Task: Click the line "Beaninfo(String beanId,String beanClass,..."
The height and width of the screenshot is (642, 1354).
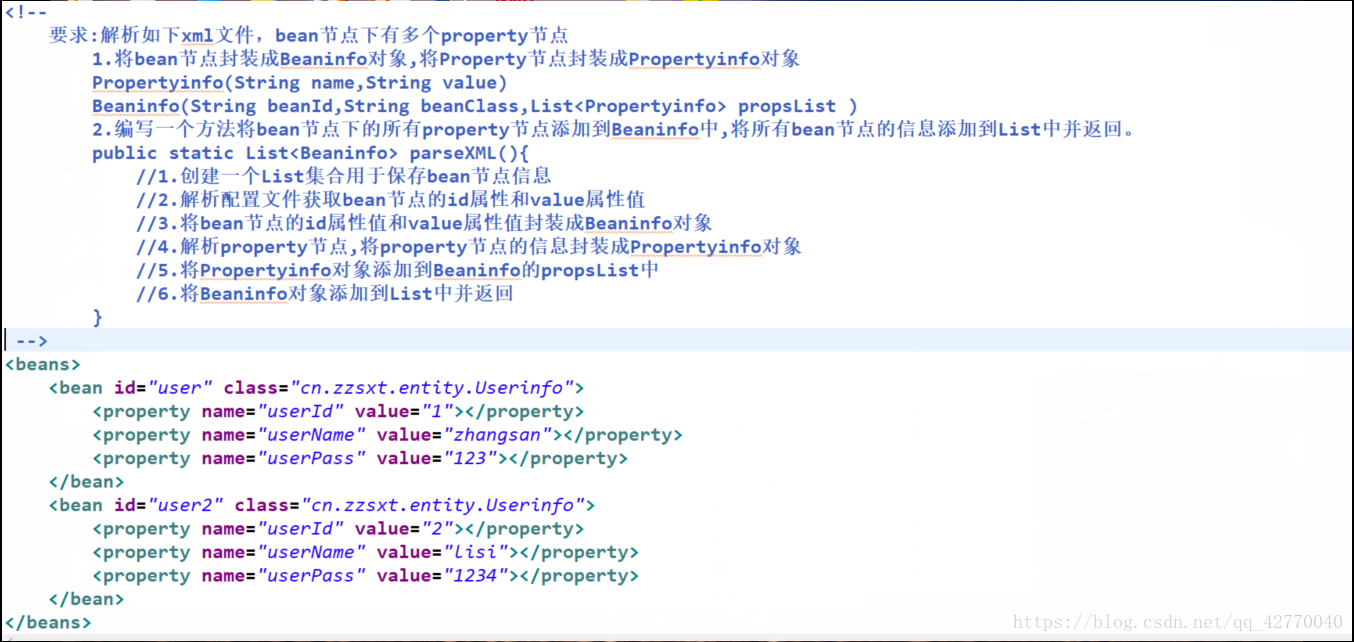Action: 475,106
